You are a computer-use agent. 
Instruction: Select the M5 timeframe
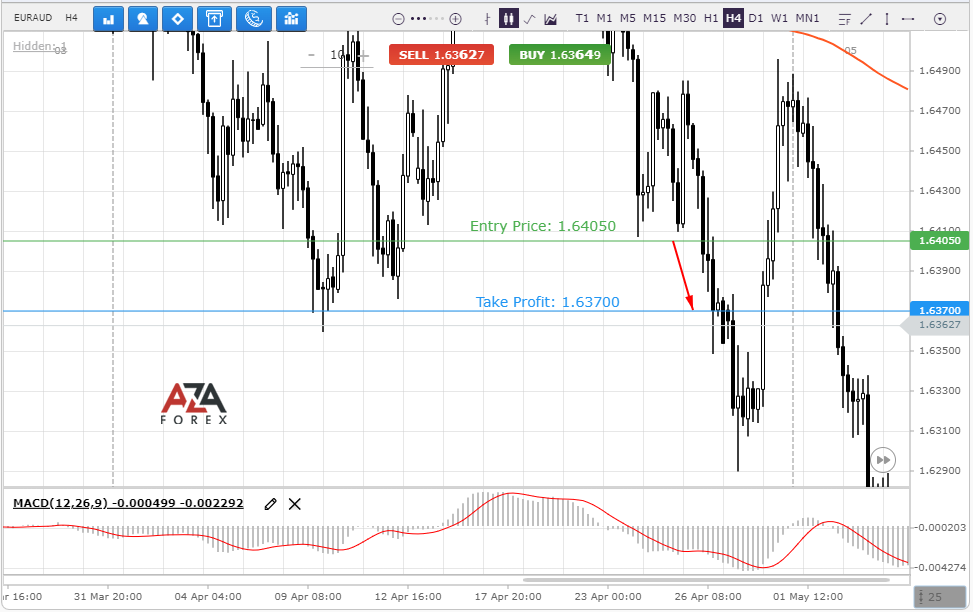tap(628, 18)
